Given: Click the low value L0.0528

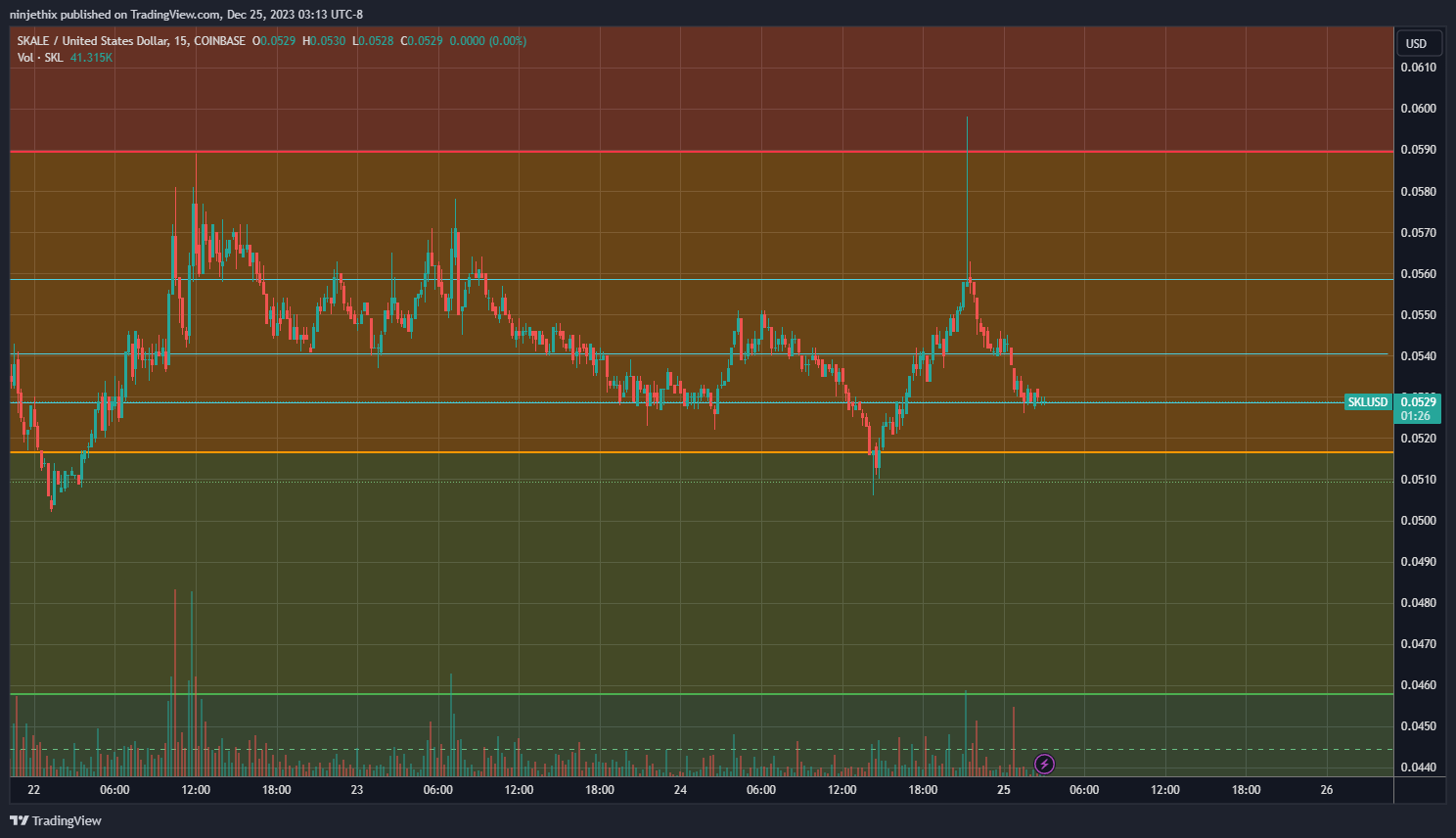Looking at the screenshot, I should point(373,41).
